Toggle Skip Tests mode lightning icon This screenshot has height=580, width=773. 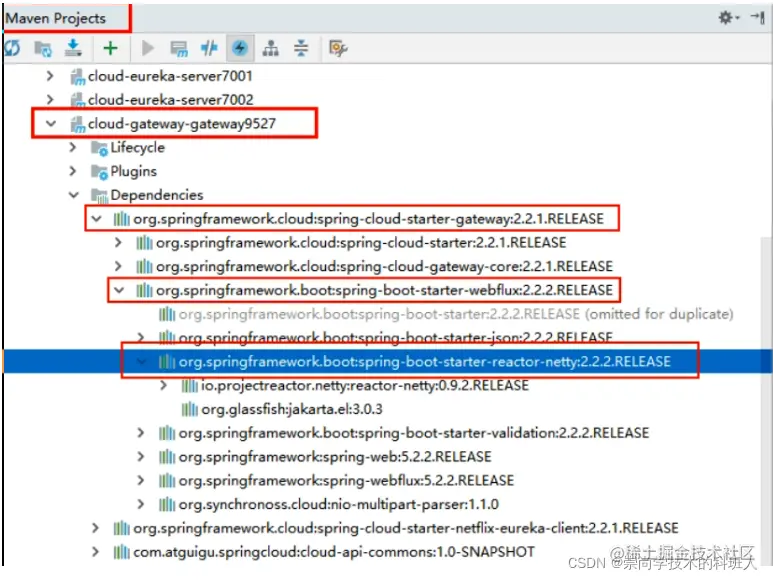[240, 48]
